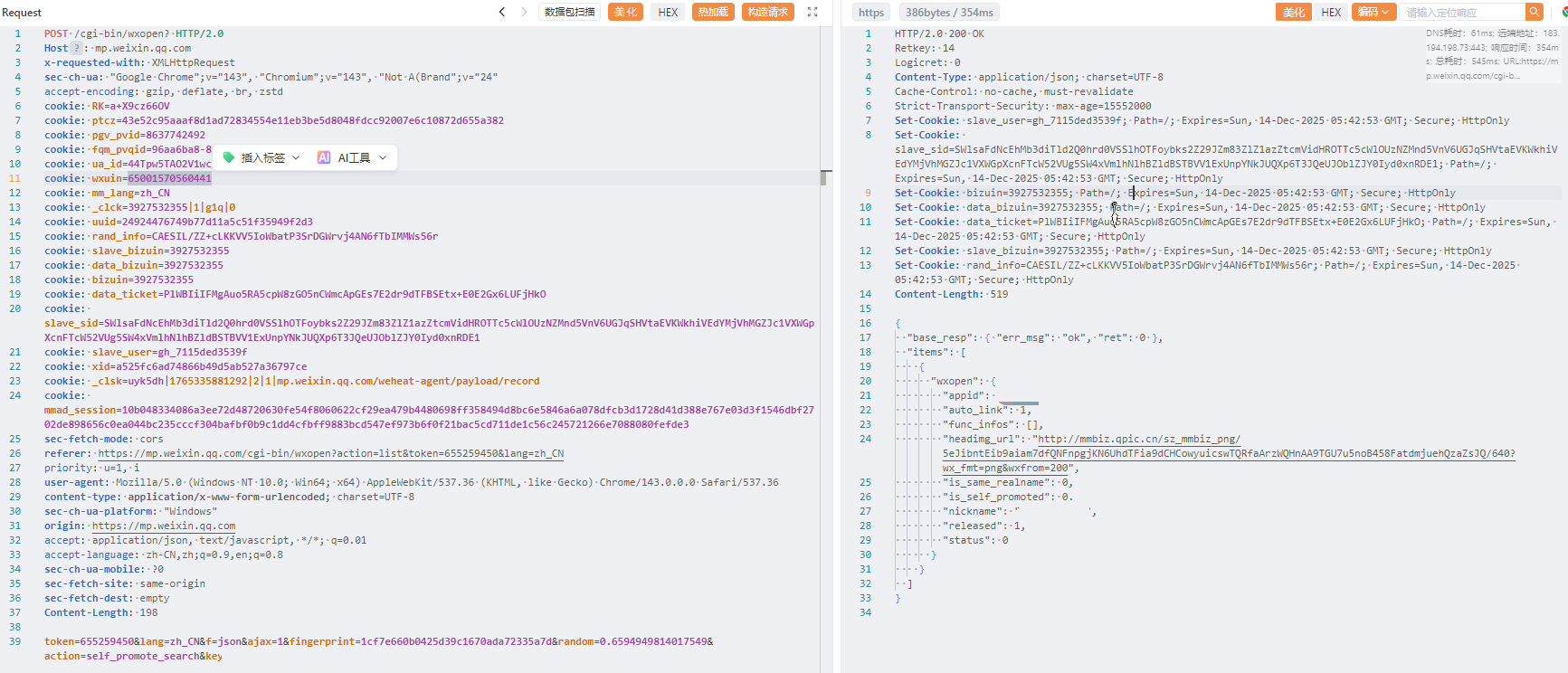Toggle 美化 beautify in response panel

coord(1294,12)
